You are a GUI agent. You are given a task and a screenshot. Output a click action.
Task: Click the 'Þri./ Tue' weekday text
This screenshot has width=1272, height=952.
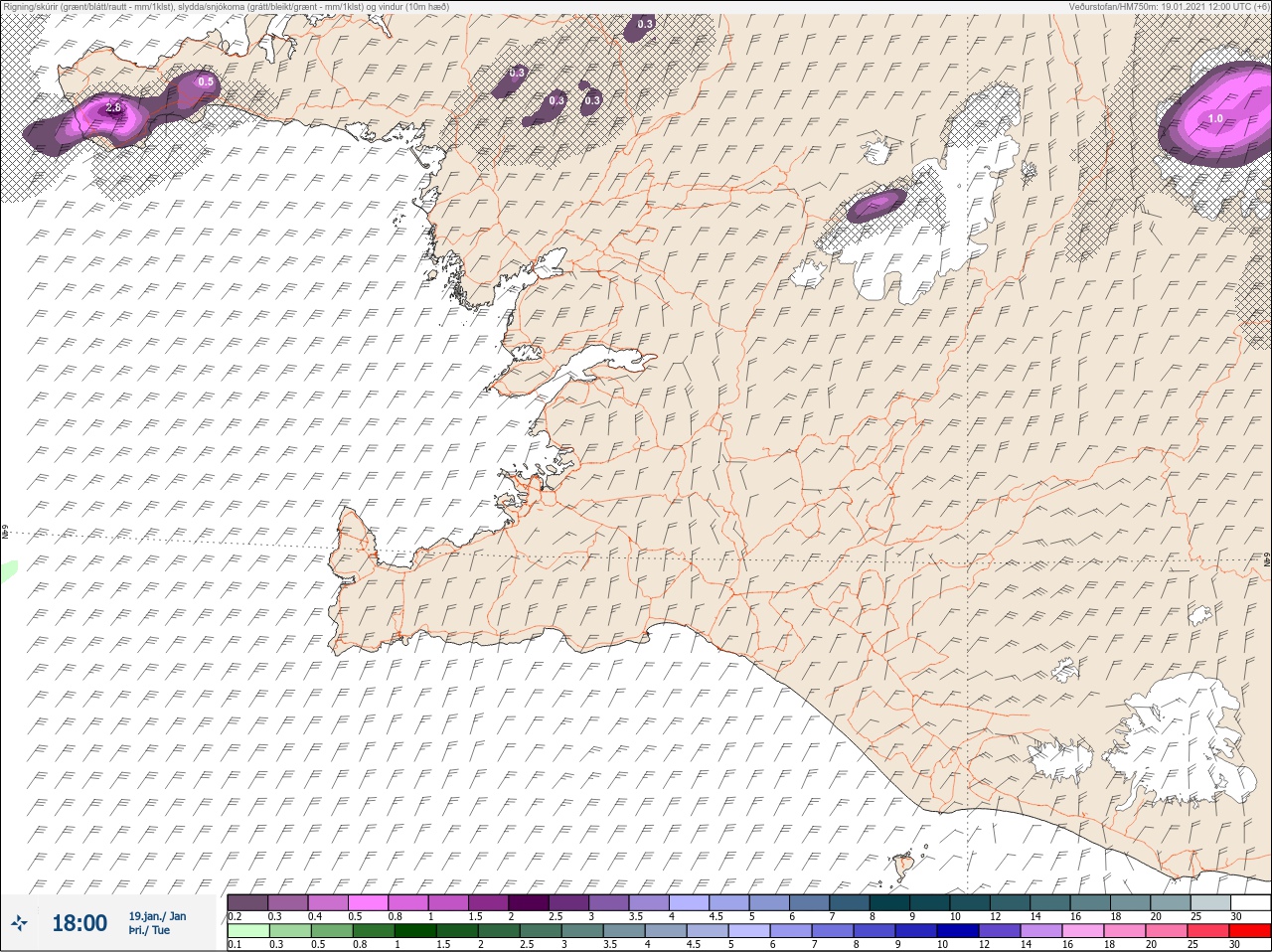tap(149, 930)
